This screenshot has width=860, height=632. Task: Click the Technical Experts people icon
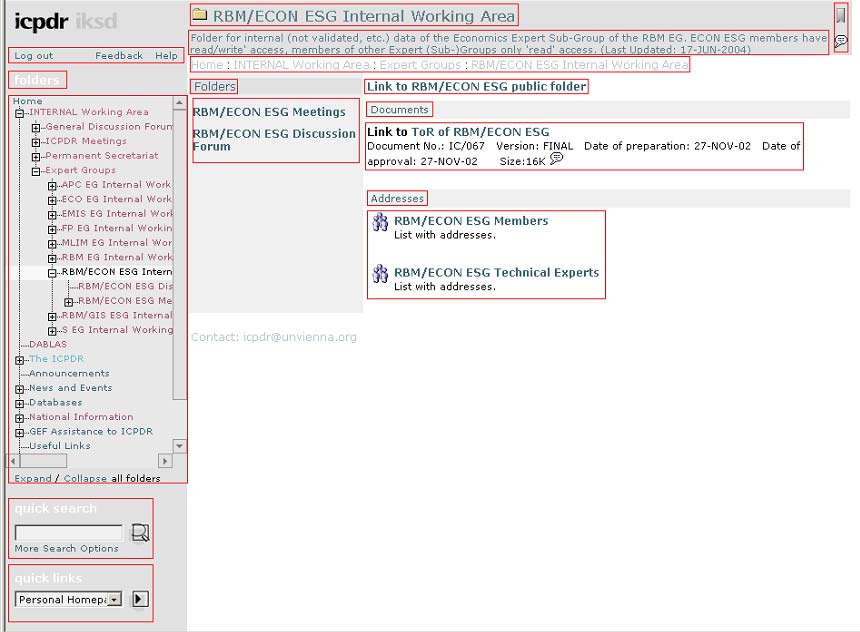tap(380, 274)
